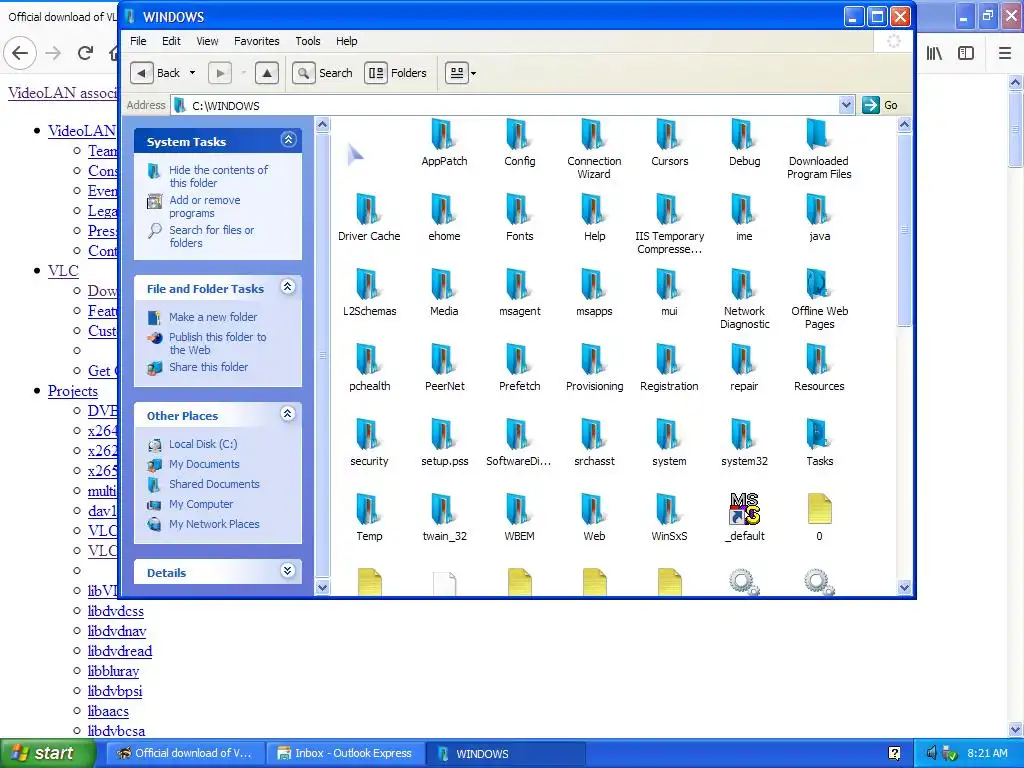1024x768 pixels.
Task: Click task pane scrollbar up arrow
Action: click(x=323, y=124)
